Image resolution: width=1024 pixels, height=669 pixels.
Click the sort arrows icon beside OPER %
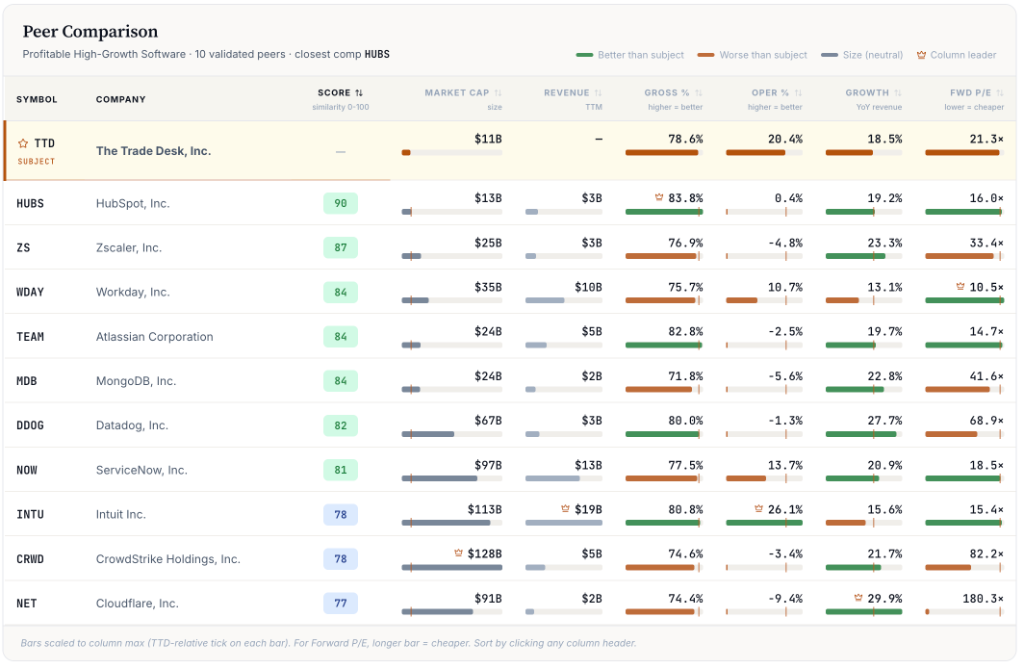(798, 93)
